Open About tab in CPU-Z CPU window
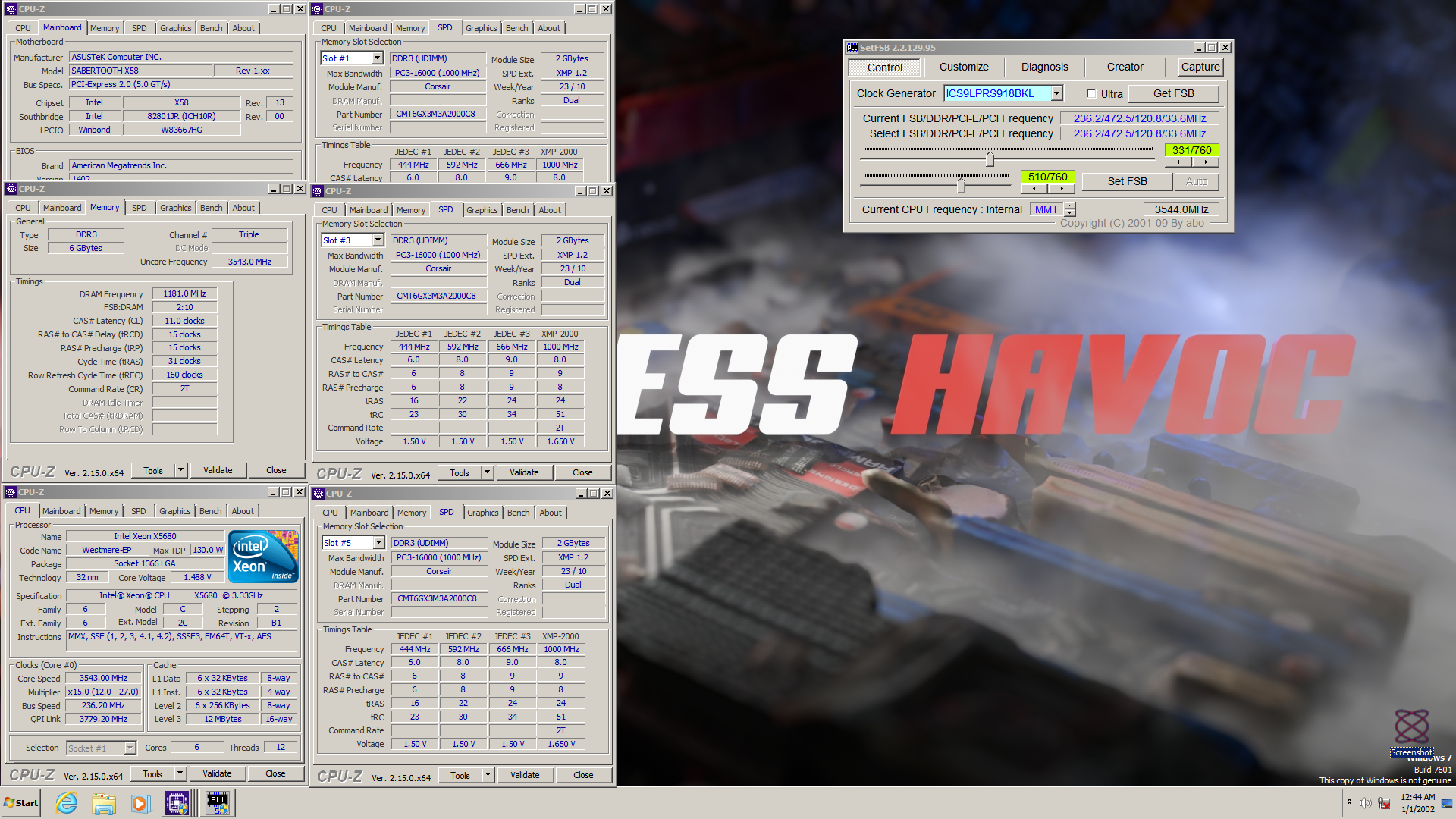1456x819 pixels. (x=243, y=511)
